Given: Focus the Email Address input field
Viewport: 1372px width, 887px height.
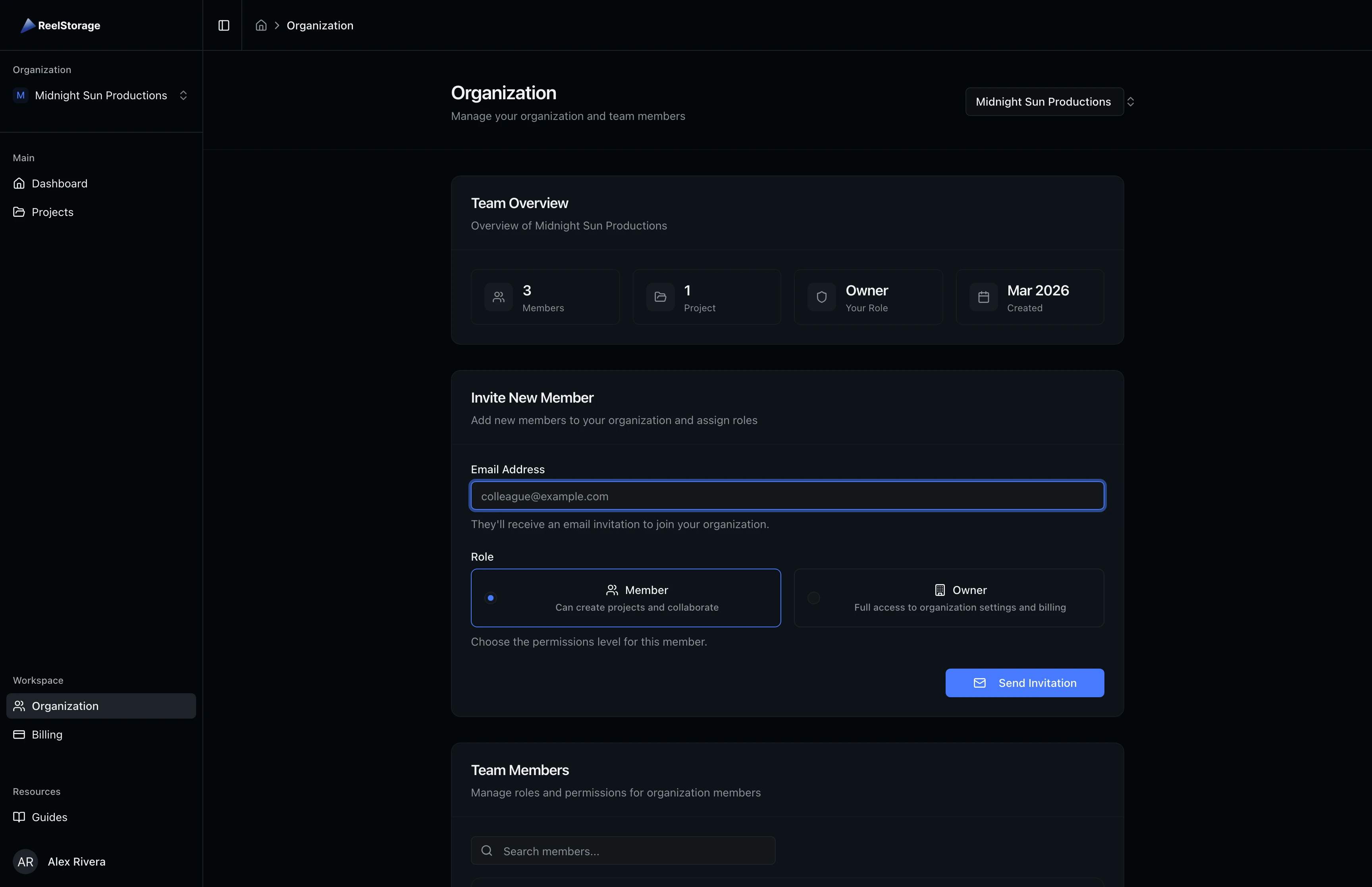Looking at the screenshot, I should [x=787, y=496].
